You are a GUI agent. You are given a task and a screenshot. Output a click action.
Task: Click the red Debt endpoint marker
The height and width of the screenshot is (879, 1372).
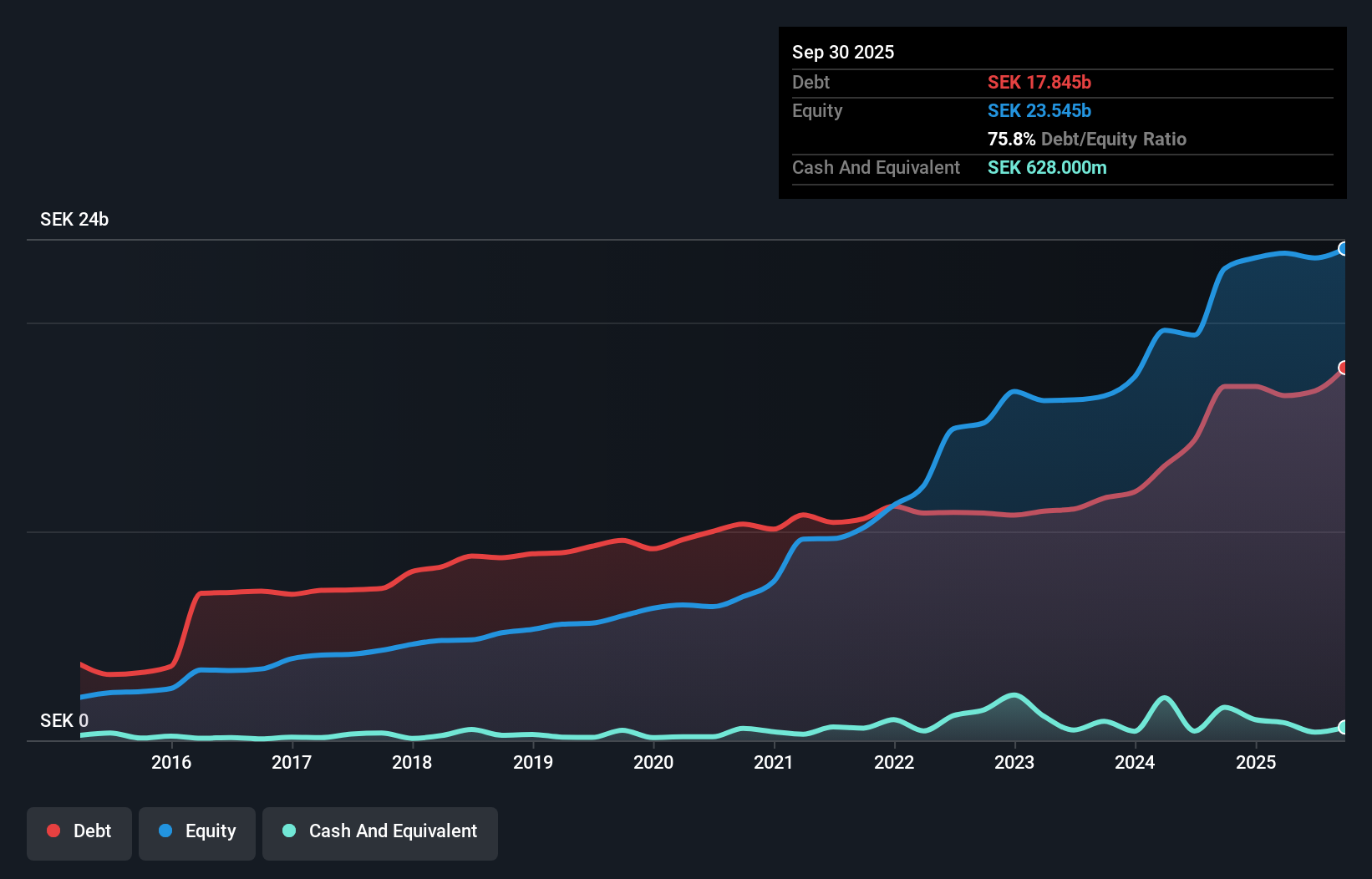pyautogui.click(x=1344, y=368)
